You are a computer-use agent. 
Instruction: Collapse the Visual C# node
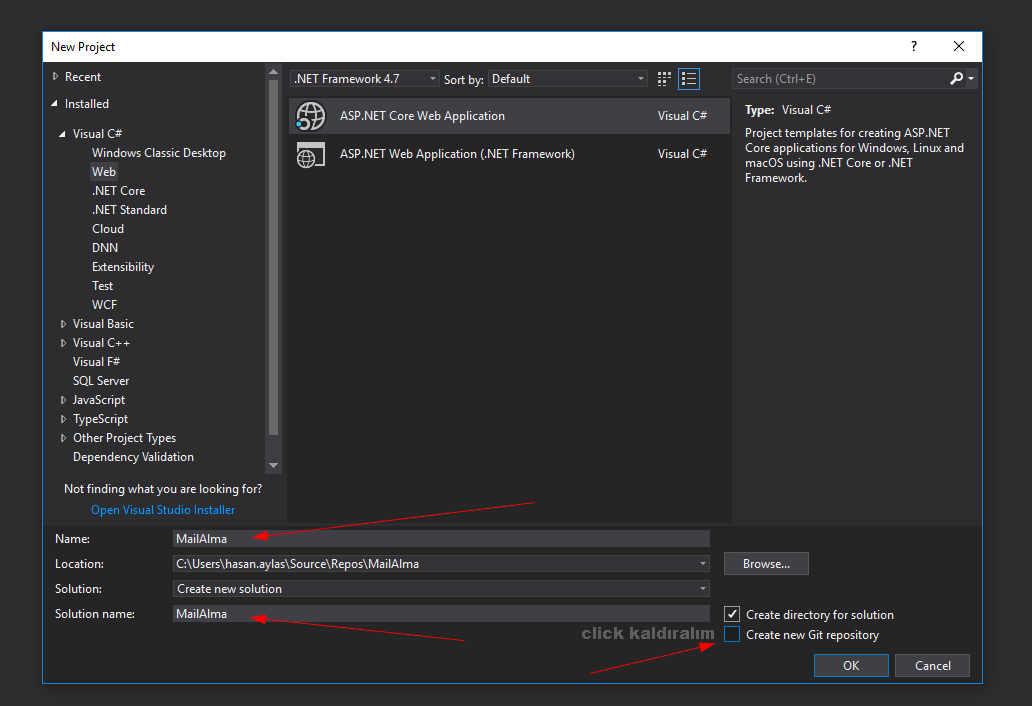[x=63, y=134]
